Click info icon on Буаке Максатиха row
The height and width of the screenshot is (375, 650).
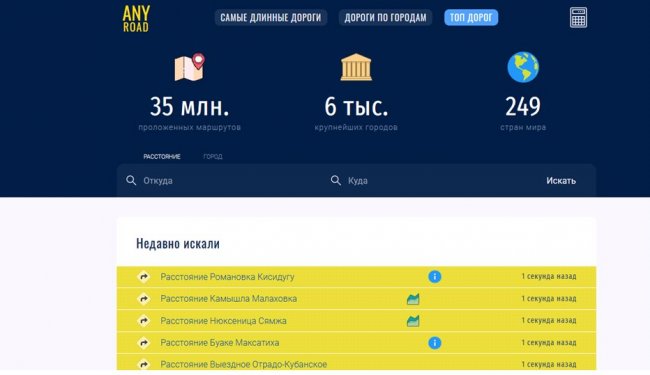click(434, 343)
